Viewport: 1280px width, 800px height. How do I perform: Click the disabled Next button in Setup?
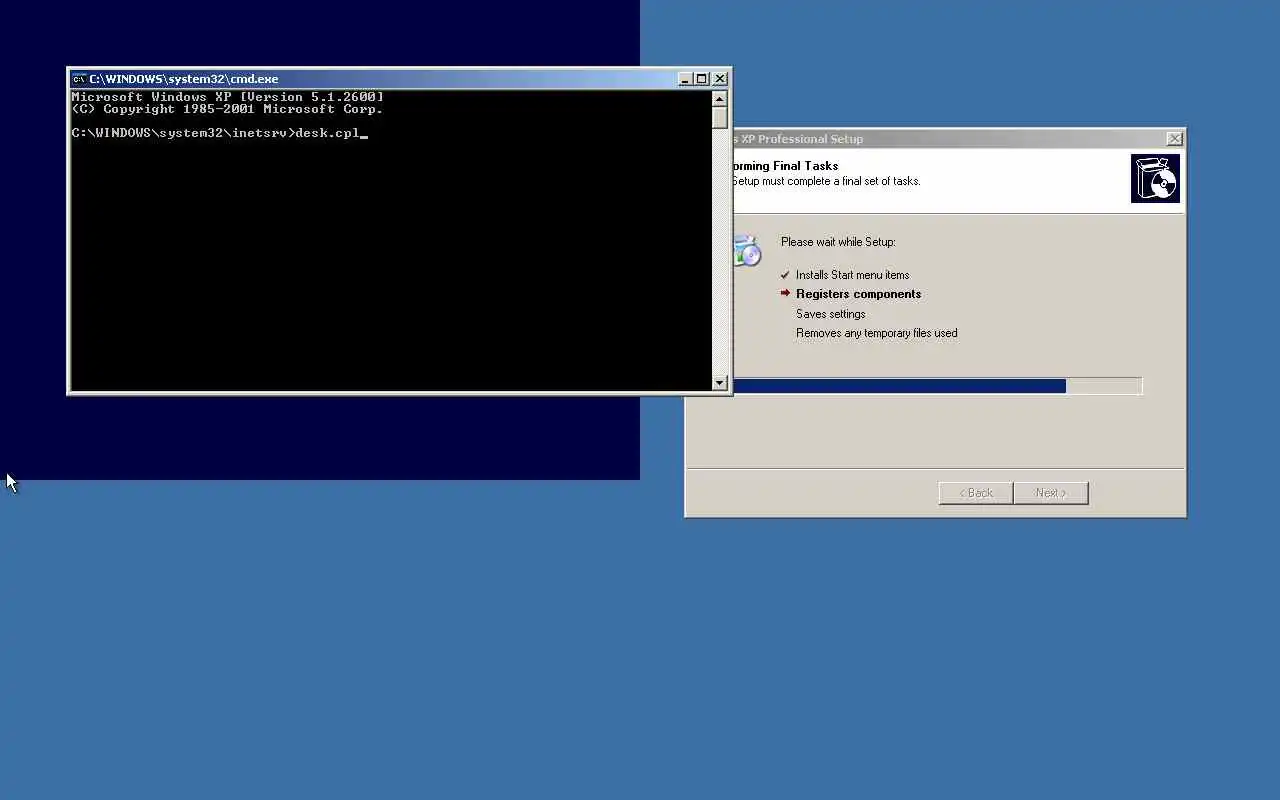pyautogui.click(x=1051, y=493)
